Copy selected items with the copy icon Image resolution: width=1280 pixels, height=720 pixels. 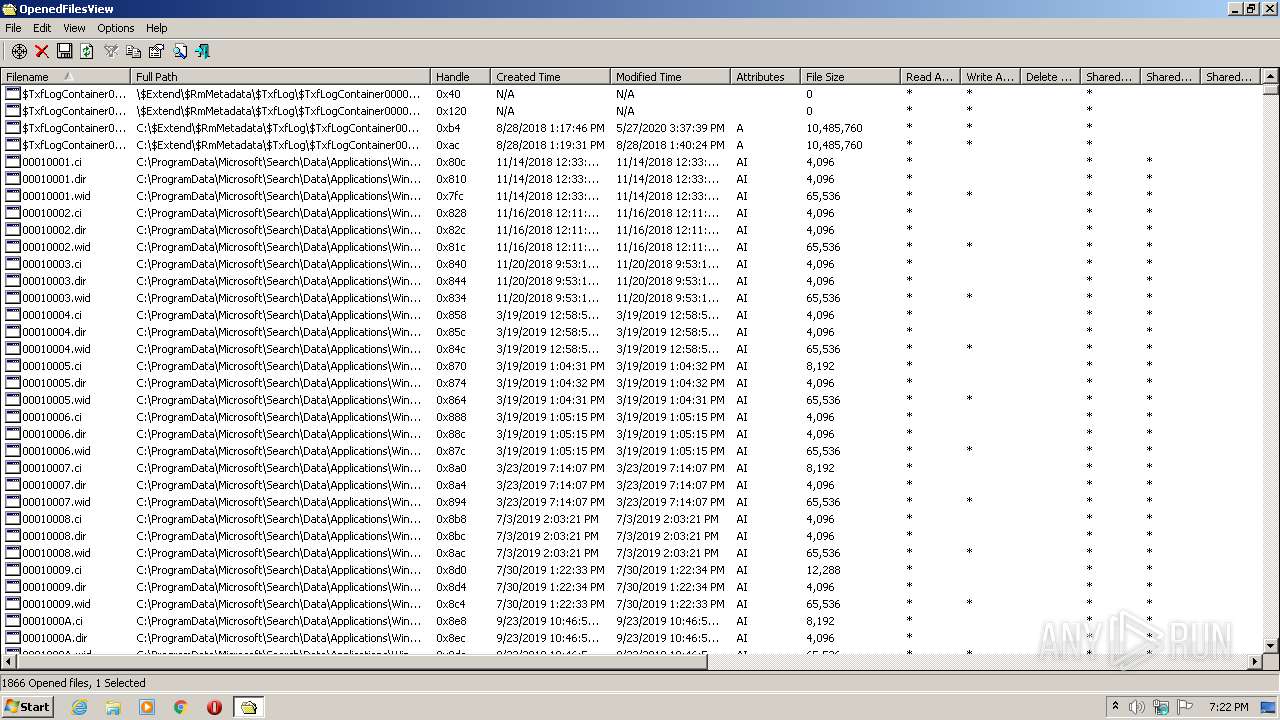133,51
